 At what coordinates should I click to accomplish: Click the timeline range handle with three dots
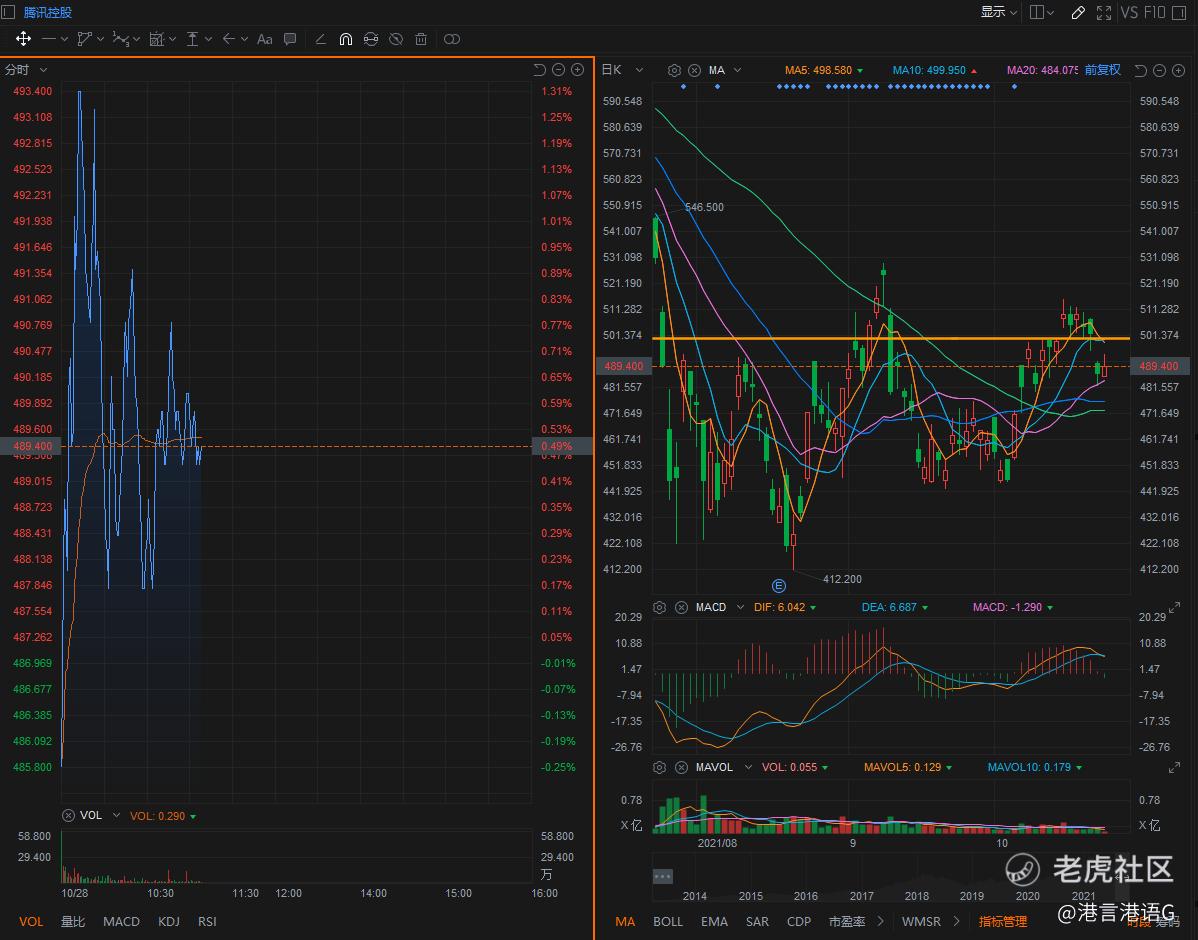[662, 876]
